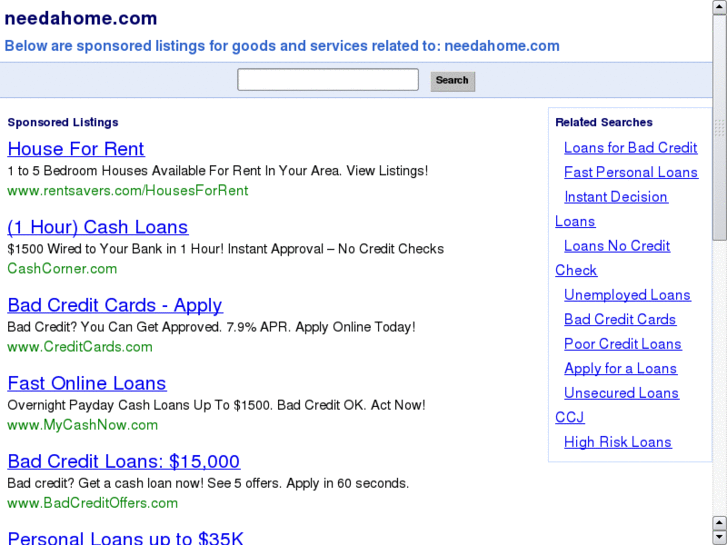Screen dimensions: 727x545
Task: Open the (1 Hour) Cash Loans link
Action: pyautogui.click(x=98, y=227)
